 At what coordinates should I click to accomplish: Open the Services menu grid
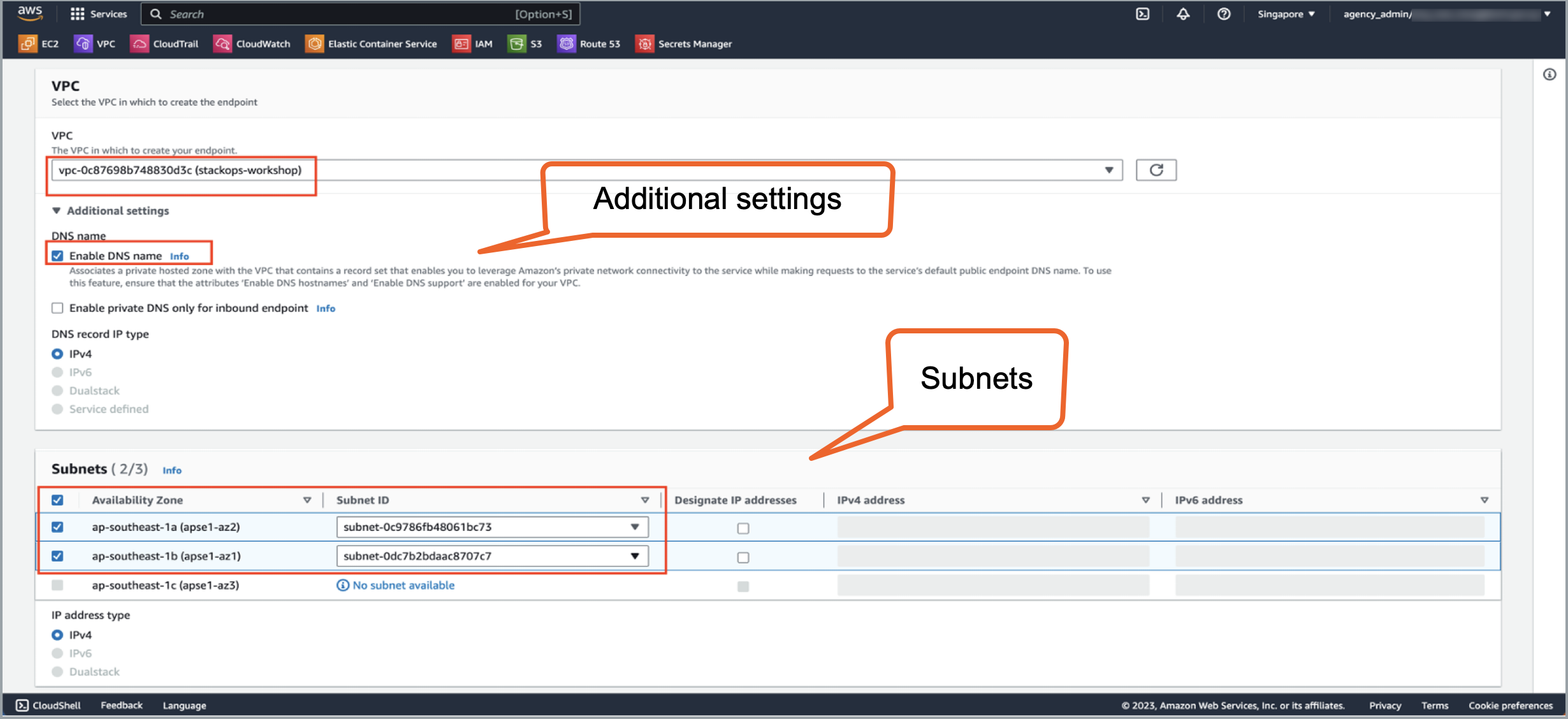[x=99, y=13]
